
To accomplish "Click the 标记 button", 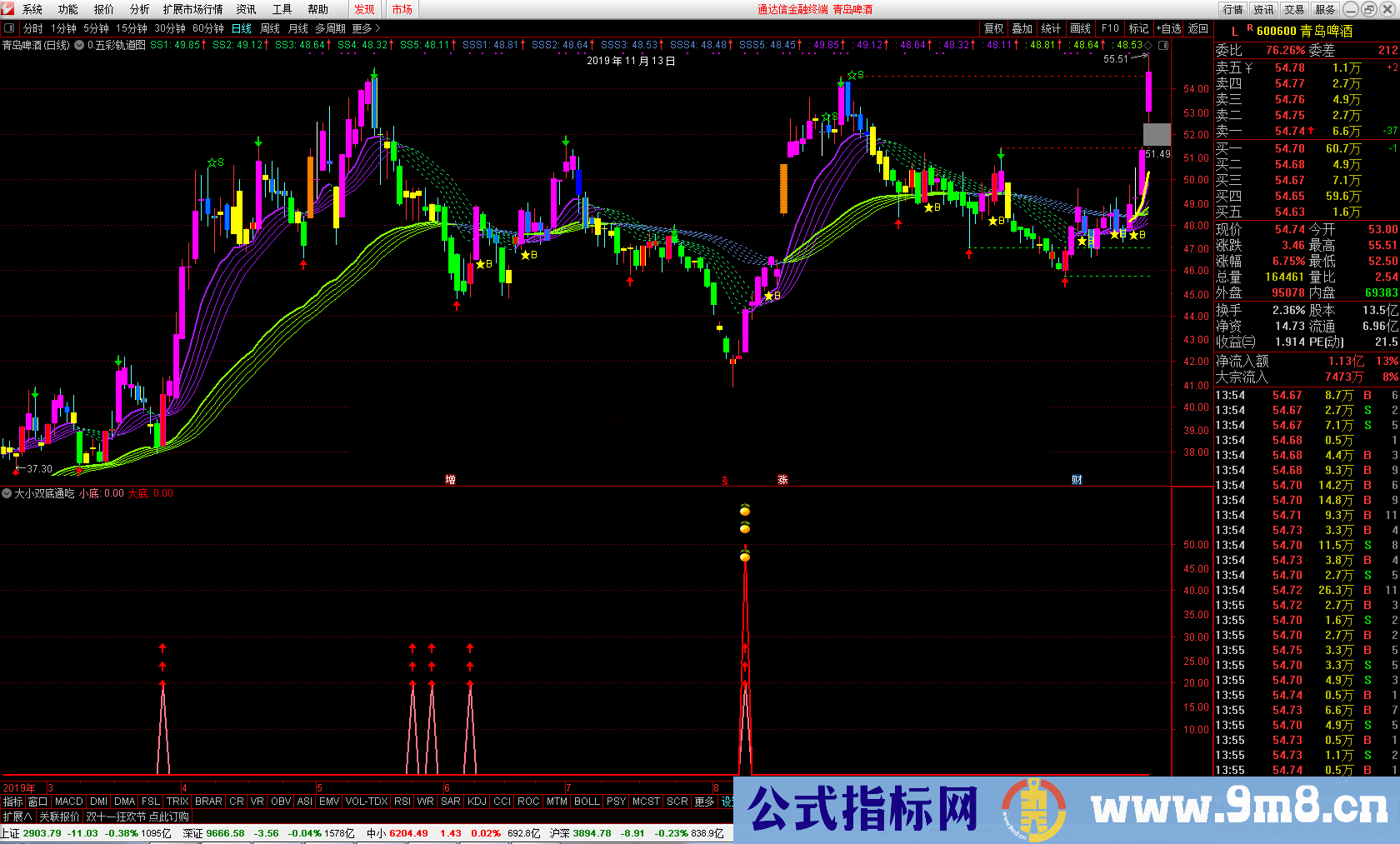I will point(1138,28).
